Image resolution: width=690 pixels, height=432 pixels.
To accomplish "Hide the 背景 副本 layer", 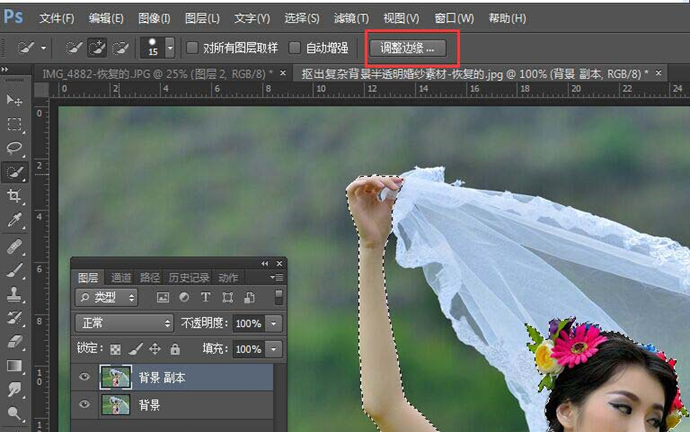I will [84, 377].
